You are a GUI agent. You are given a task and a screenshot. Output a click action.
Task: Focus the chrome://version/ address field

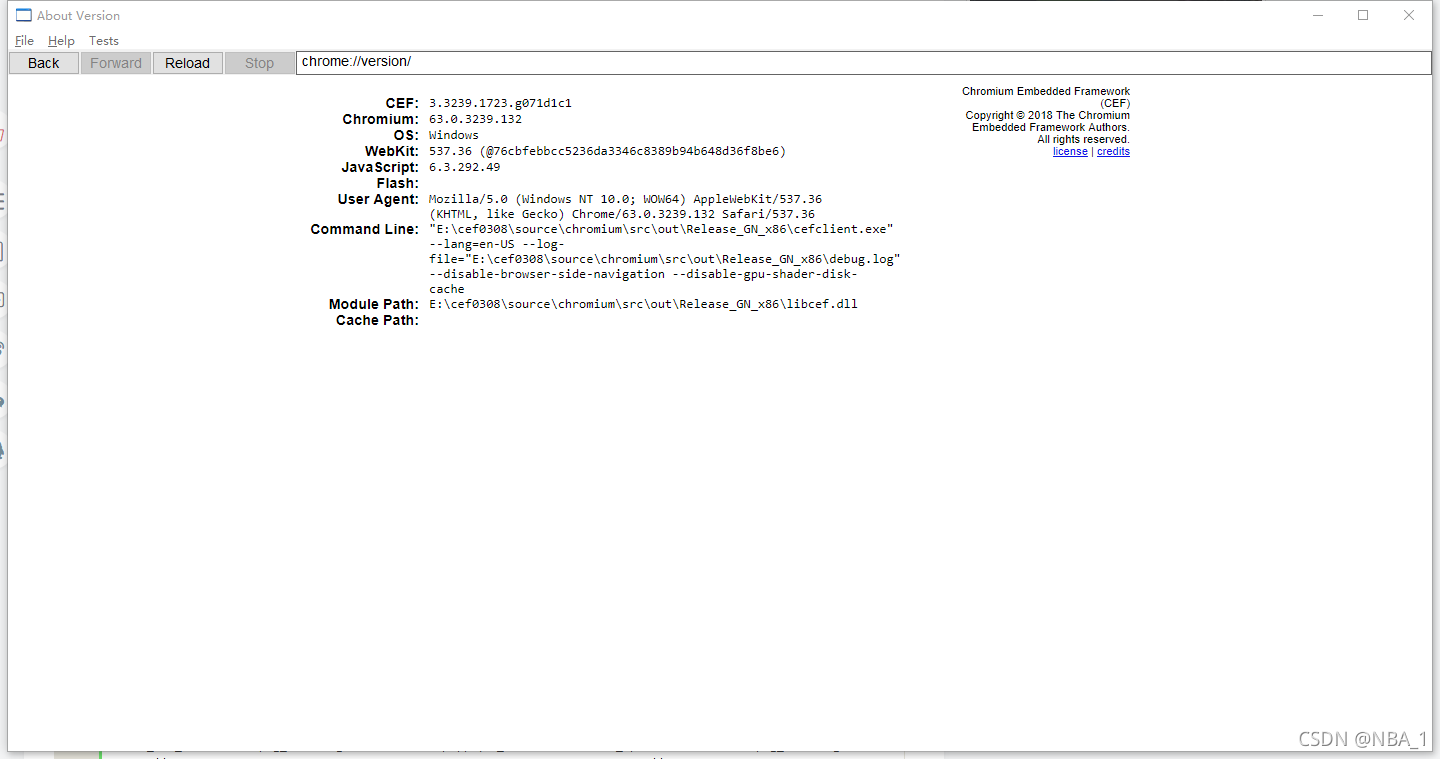[864, 62]
